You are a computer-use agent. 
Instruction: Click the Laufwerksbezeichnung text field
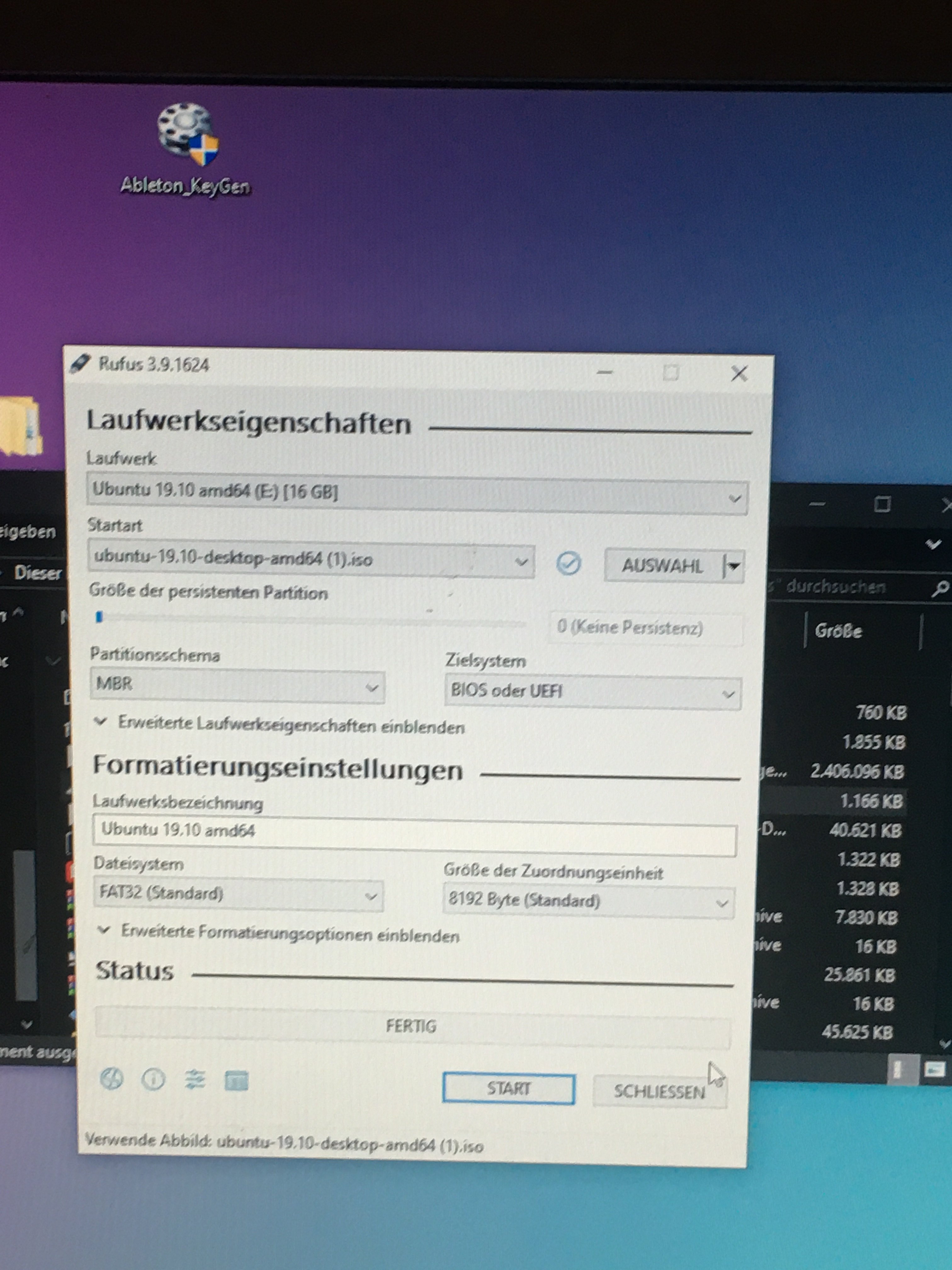click(414, 835)
